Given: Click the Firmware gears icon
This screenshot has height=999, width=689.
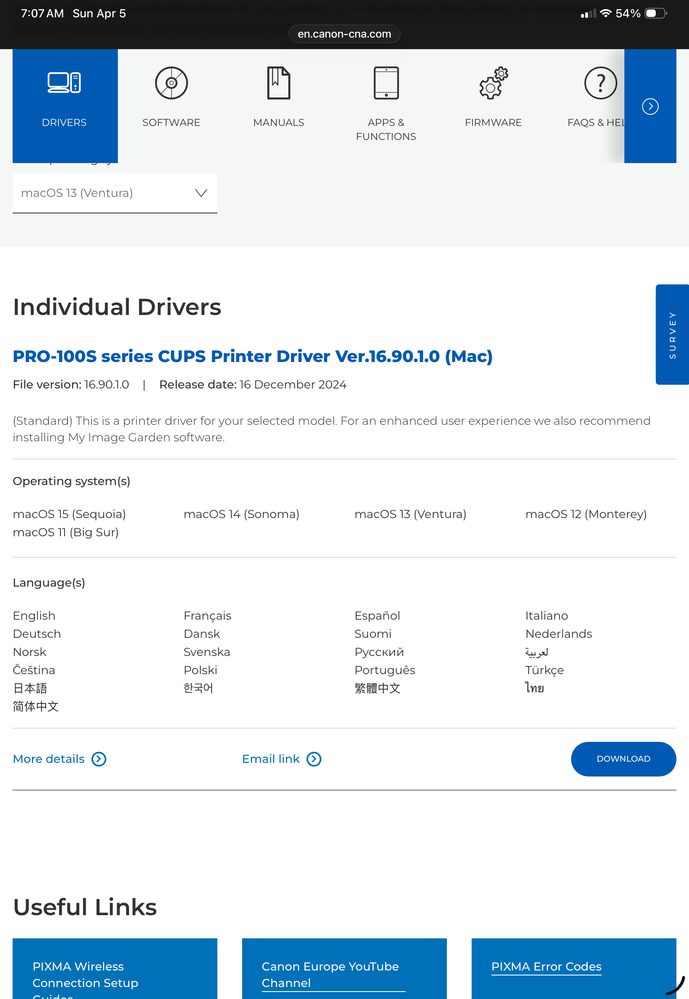Looking at the screenshot, I should 493,83.
